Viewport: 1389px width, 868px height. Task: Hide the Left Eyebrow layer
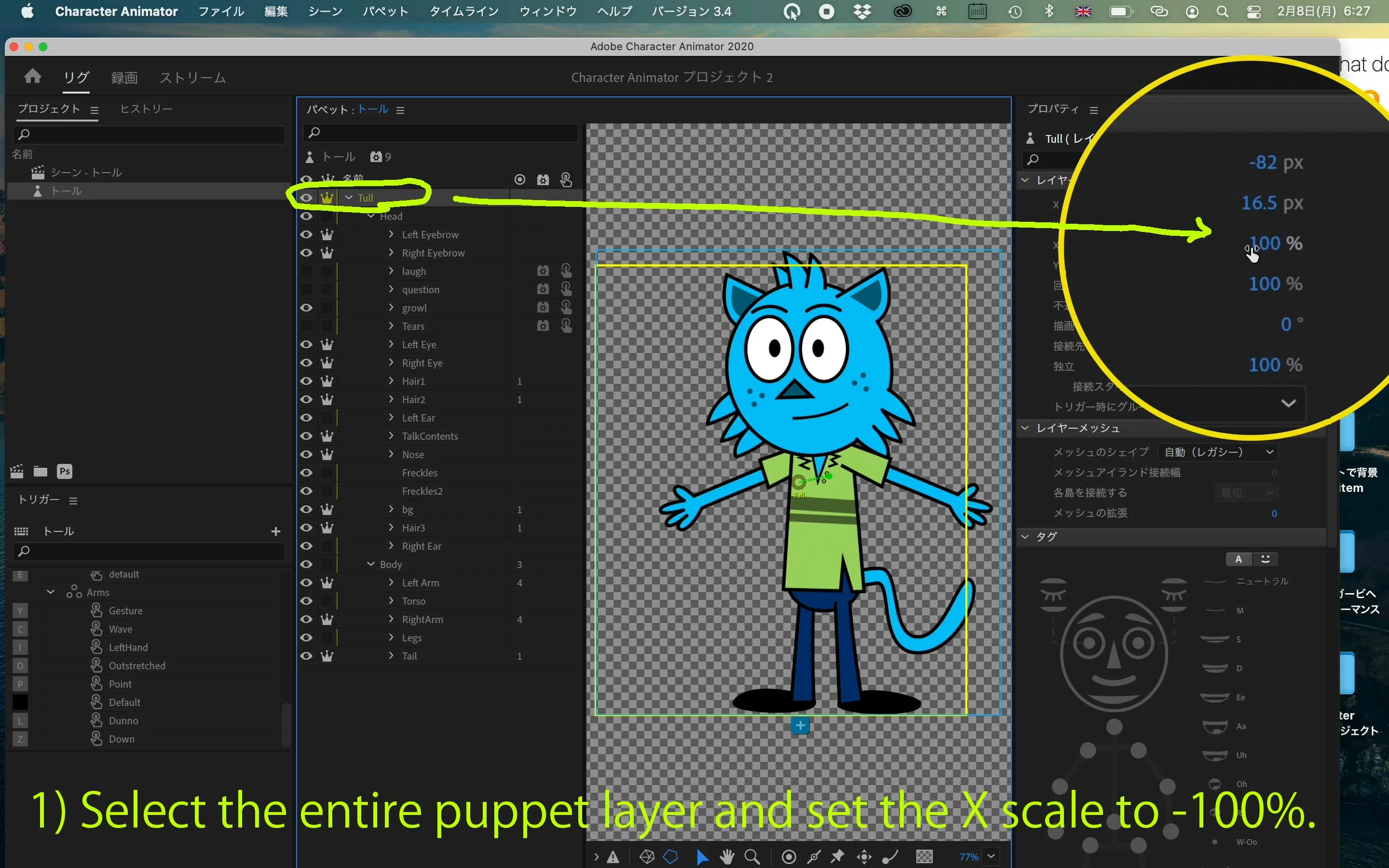pyautogui.click(x=307, y=234)
